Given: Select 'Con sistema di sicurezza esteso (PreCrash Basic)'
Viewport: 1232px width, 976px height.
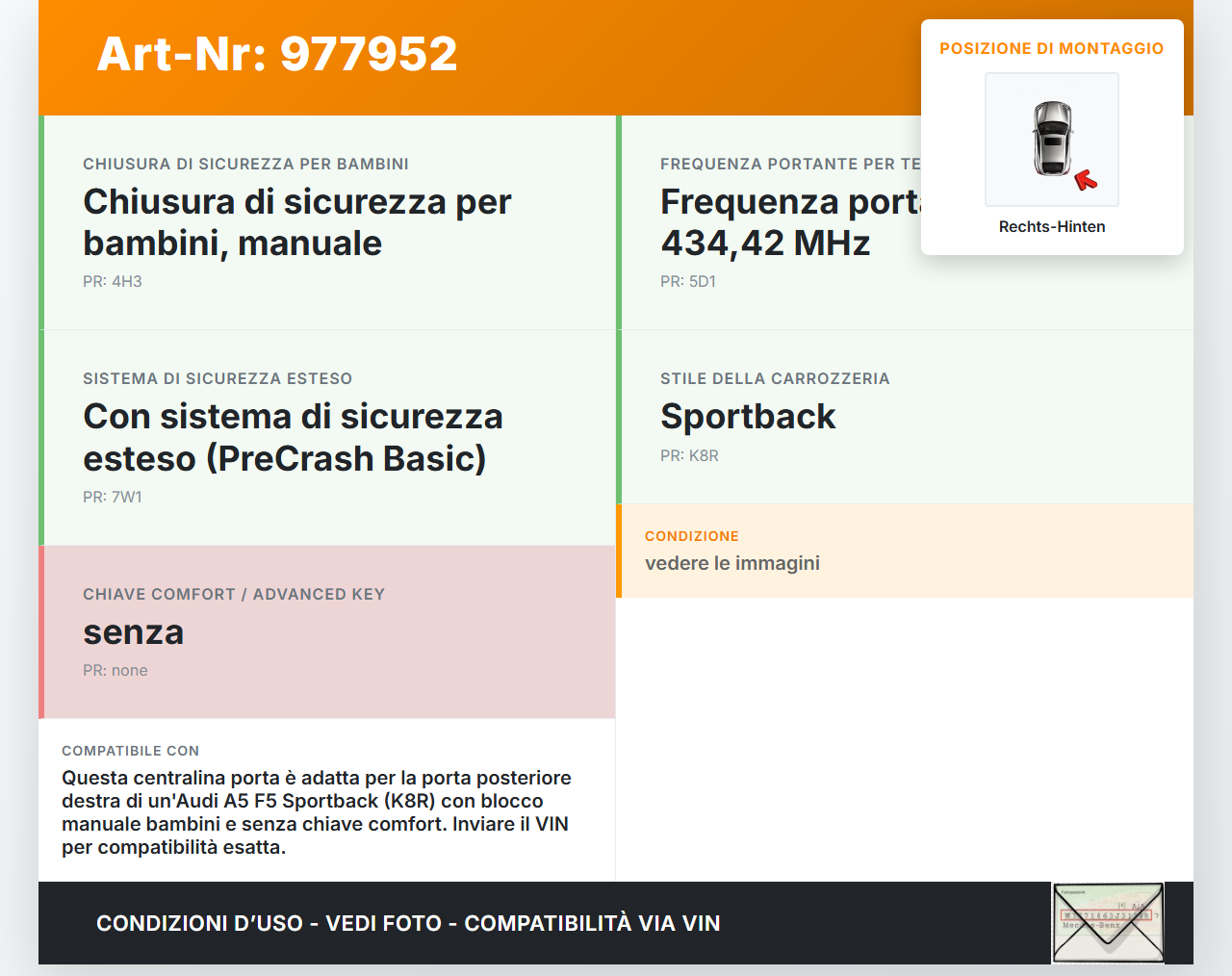Looking at the screenshot, I should 294,437.
